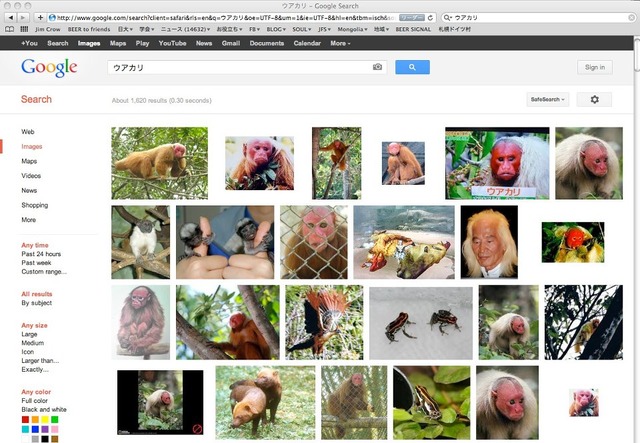Open the two frogs on white thumbnail
This screenshot has height=443, width=640.
421,323
